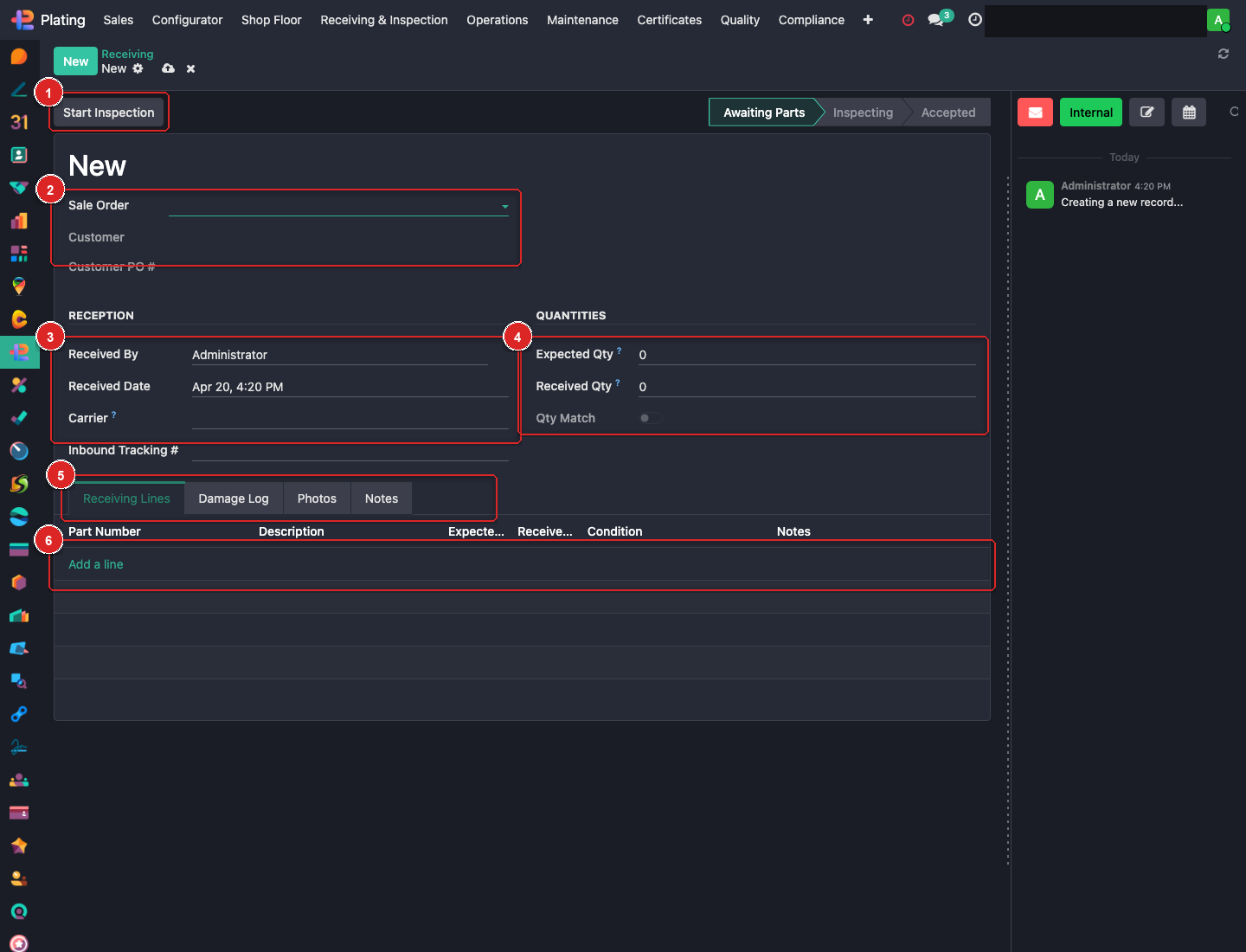Open the Photos tab
This screenshot has width=1246, height=952.
(317, 499)
